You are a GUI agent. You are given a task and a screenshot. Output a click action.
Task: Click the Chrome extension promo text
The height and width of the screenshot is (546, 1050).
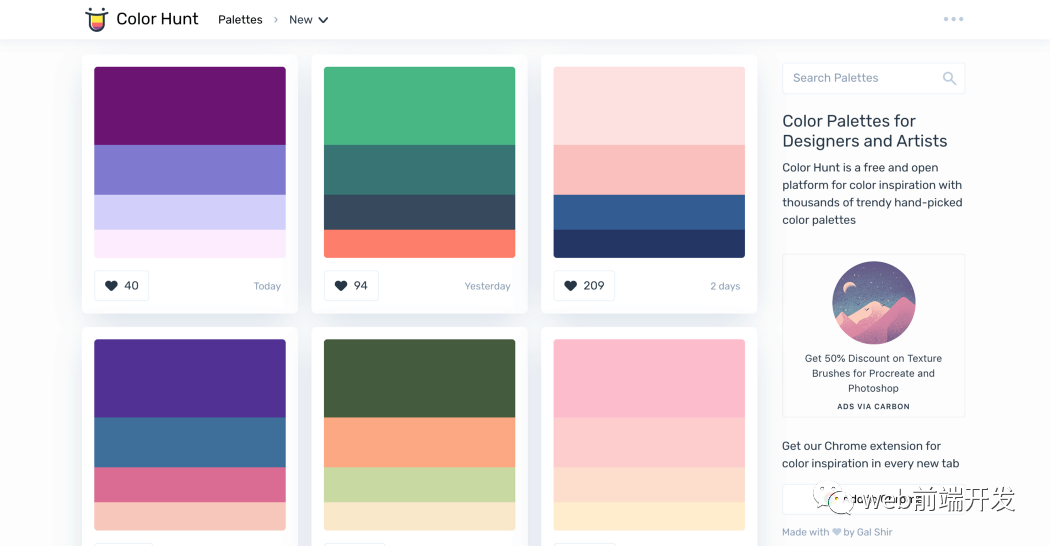pyautogui.click(x=871, y=455)
